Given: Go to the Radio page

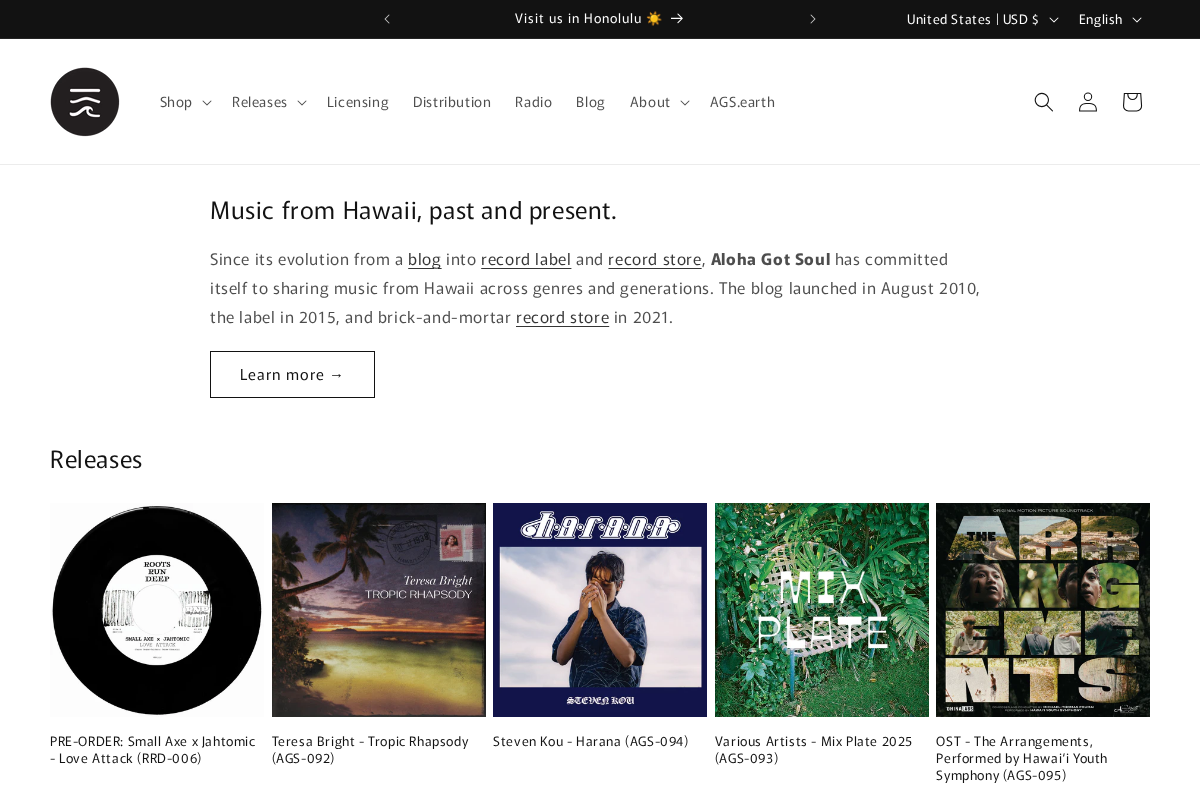Looking at the screenshot, I should 534,101.
